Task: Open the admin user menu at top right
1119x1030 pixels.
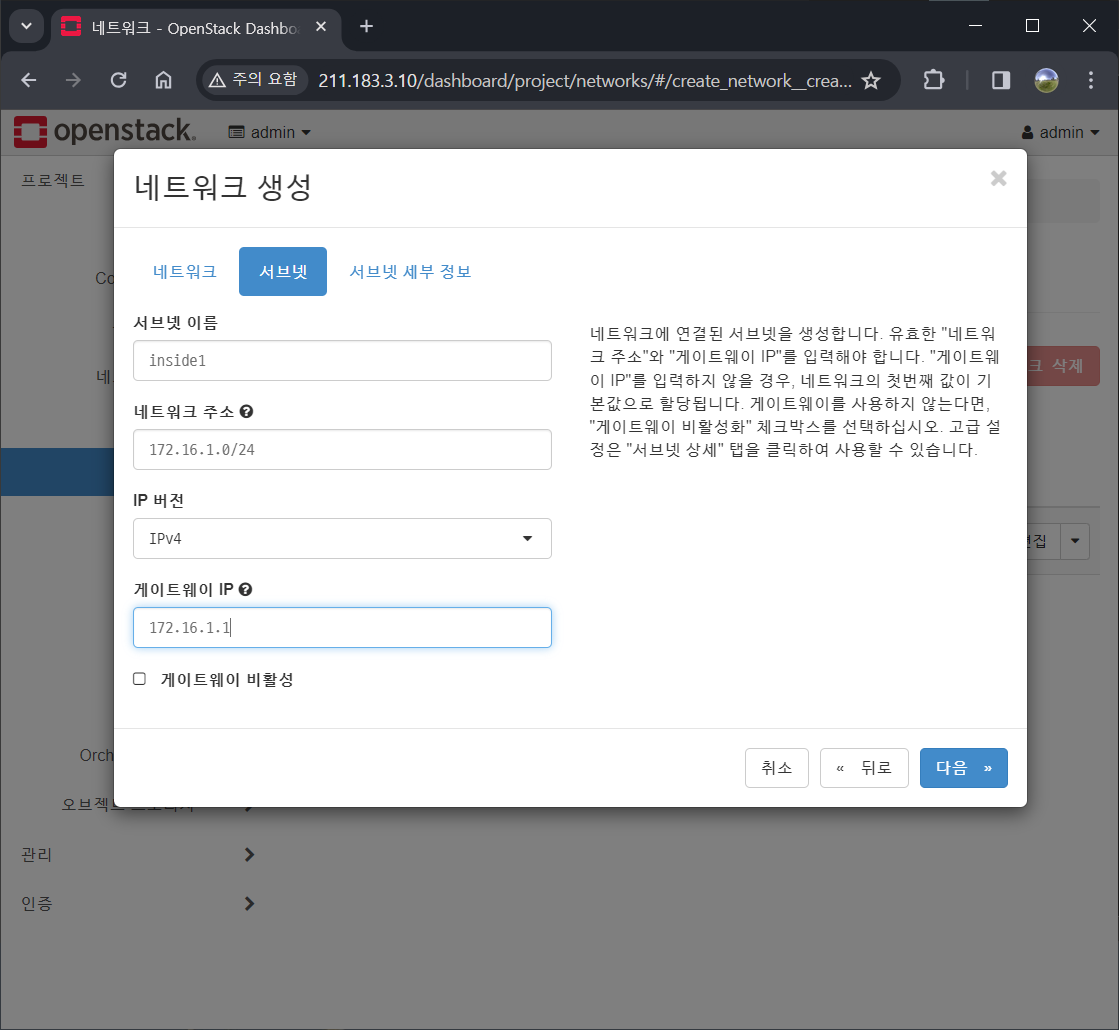Action: [x=1060, y=133]
